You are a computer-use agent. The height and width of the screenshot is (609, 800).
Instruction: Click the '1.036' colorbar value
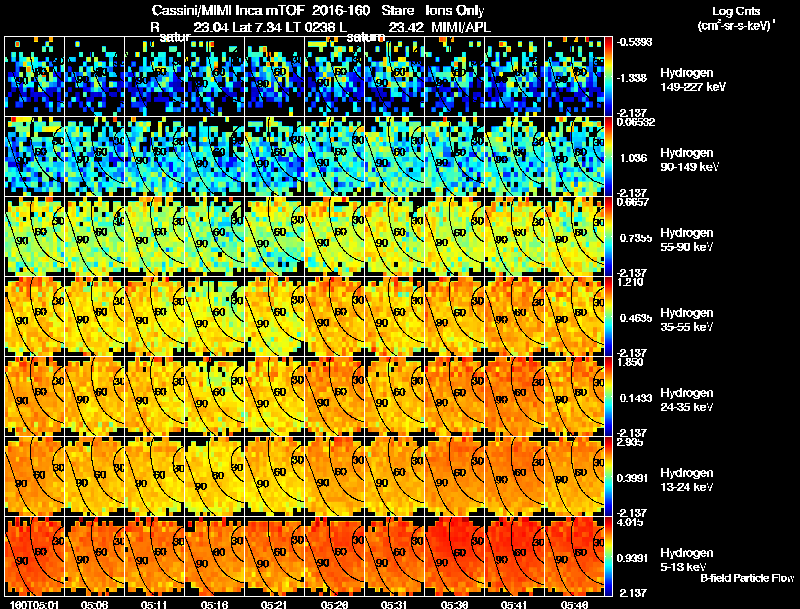pyautogui.click(x=633, y=158)
